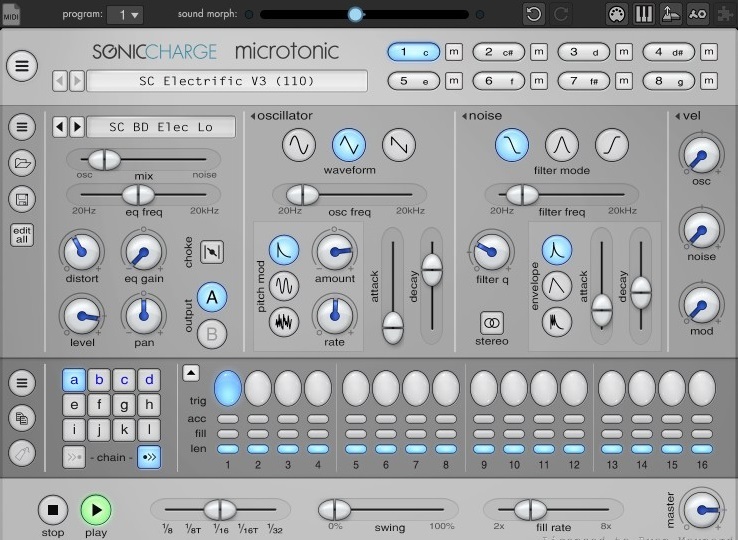This screenshot has height=540, width=738.
Task: Save drum patch with floppy icon
Action: click(22, 199)
